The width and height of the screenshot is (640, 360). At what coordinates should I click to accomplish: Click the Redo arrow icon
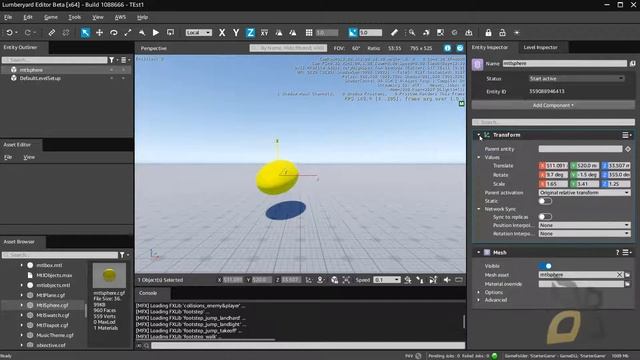[27, 33]
